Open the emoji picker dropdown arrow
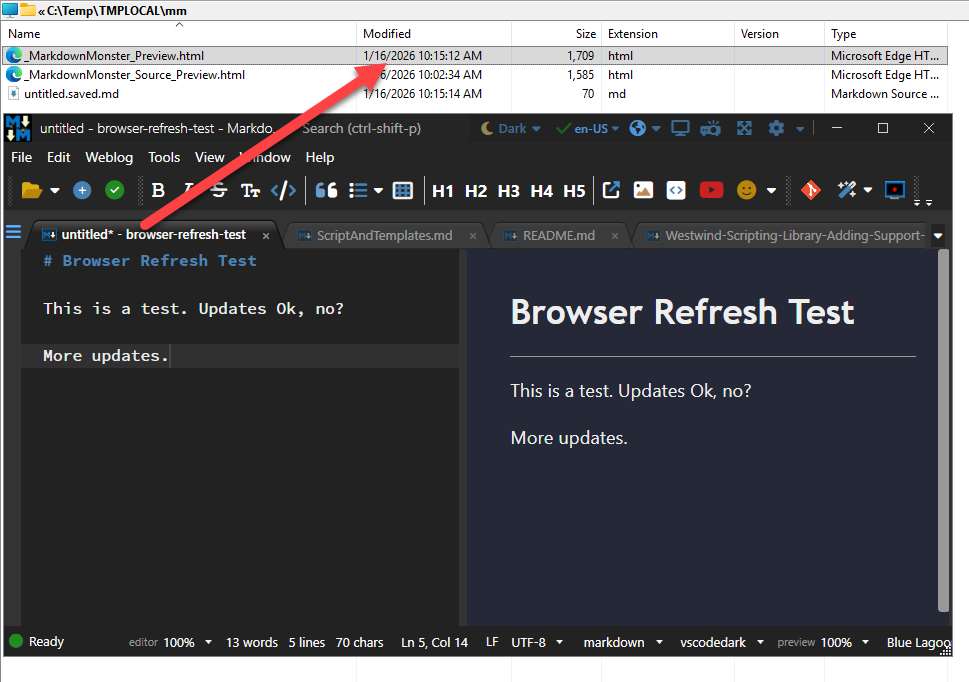The height and width of the screenshot is (682, 969). tap(771, 190)
